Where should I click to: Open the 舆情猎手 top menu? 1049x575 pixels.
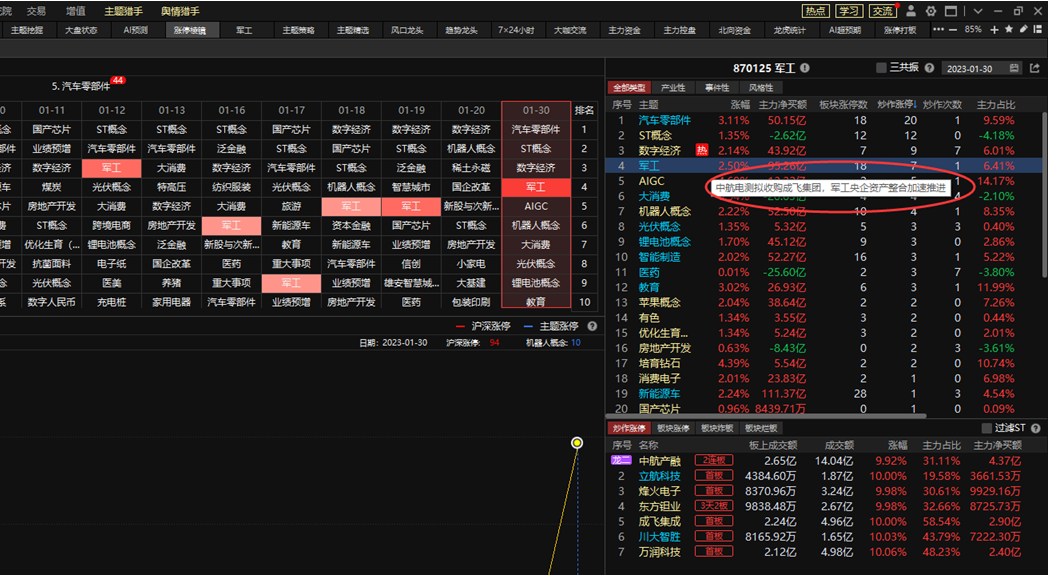180,11
